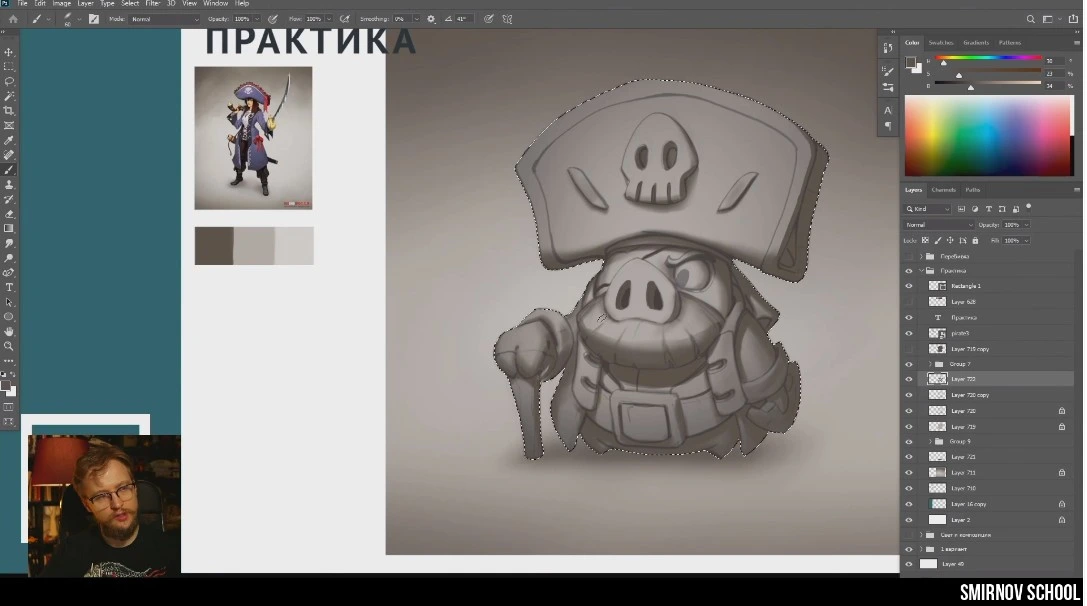Click inside the color spectrum picker
This screenshot has width=1087, height=606.
(x=988, y=135)
